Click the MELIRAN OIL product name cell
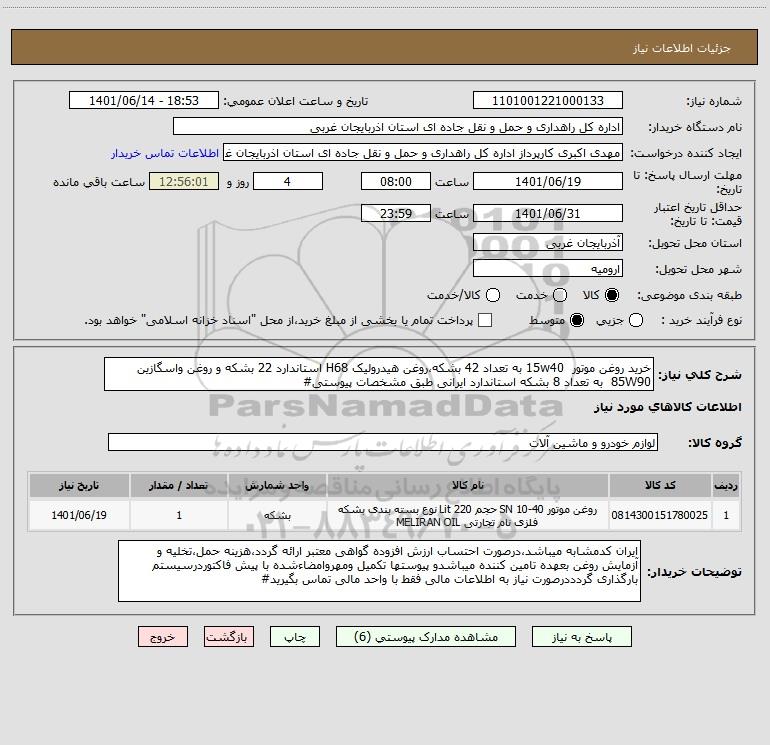This screenshot has height=745, width=770. point(468,516)
